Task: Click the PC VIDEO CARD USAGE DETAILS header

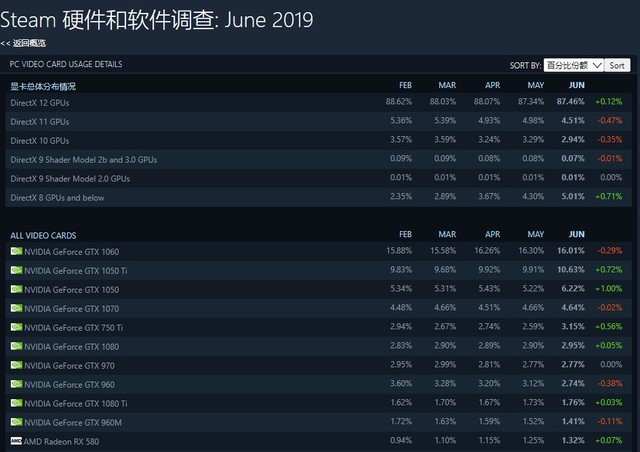Action: [x=66, y=64]
